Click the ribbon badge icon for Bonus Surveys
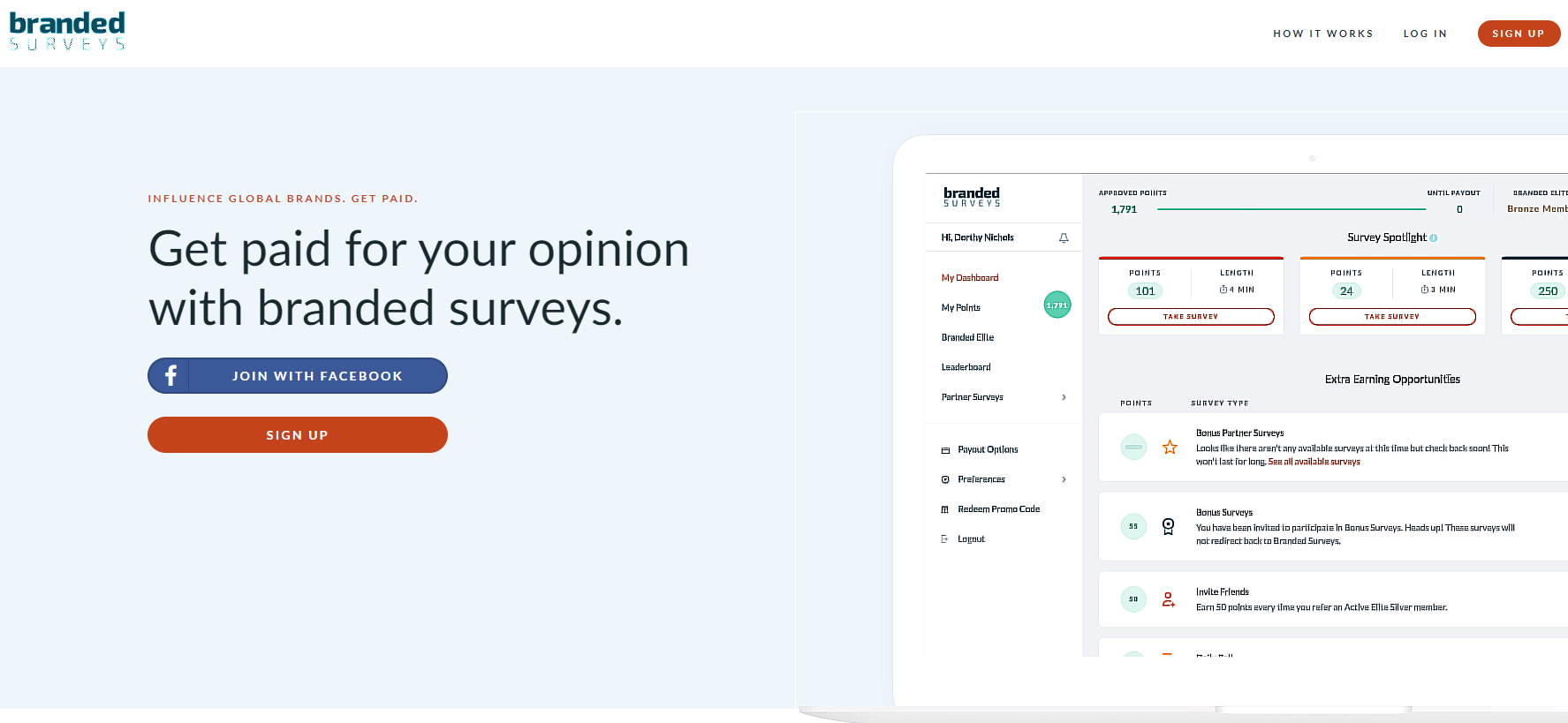The width and height of the screenshot is (1568, 723). (1168, 526)
